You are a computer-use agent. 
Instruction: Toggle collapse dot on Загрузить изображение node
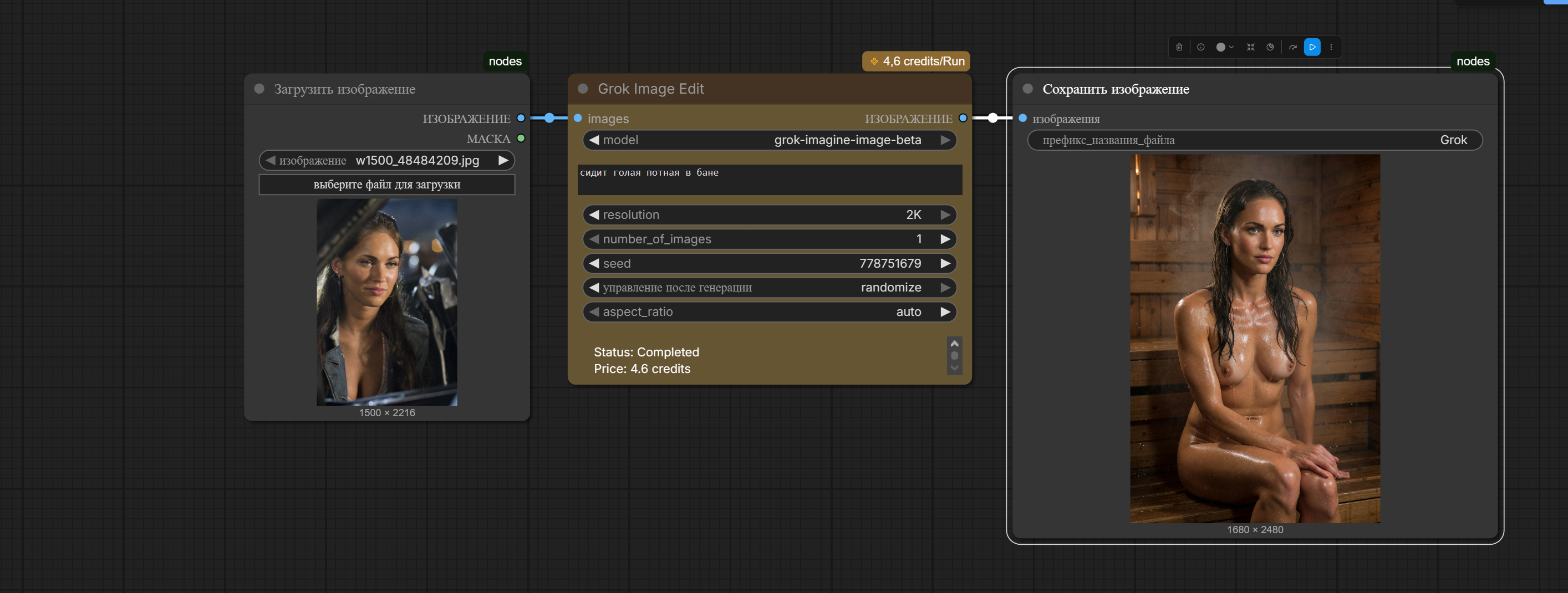pyautogui.click(x=259, y=89)
